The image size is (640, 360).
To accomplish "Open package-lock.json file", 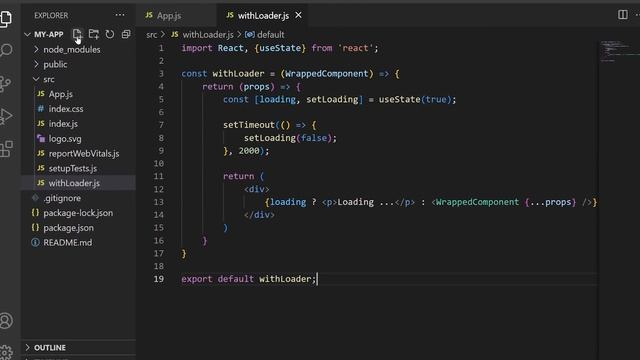I will 78,213.
